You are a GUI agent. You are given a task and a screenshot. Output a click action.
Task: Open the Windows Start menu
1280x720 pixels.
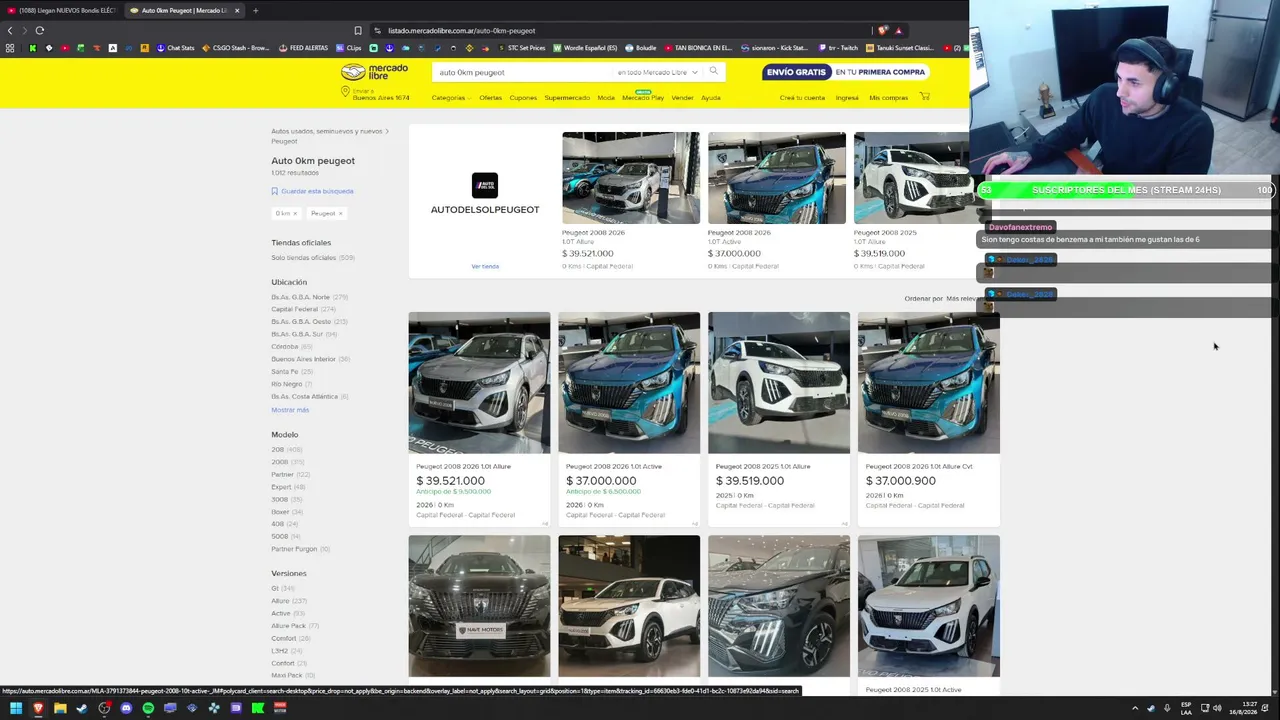tap(16, 708)
